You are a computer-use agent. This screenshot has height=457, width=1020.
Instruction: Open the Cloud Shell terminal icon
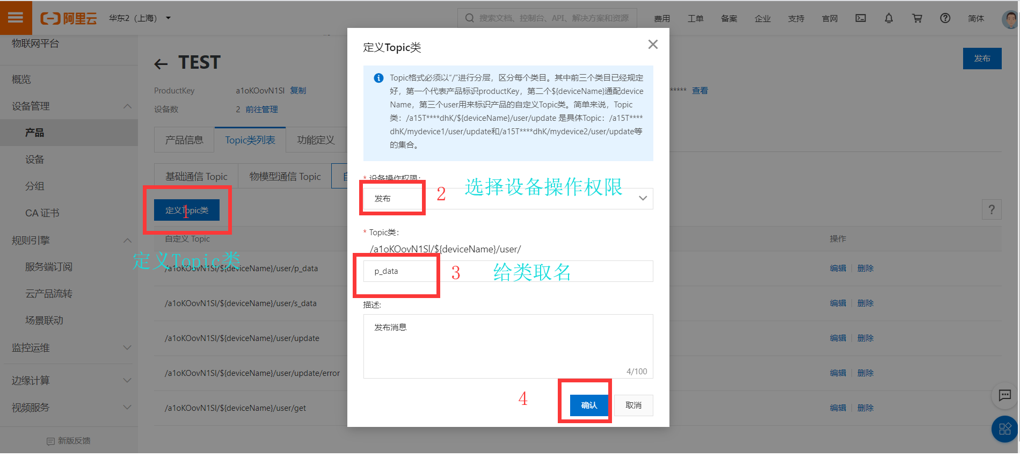[x=860, y=18]
